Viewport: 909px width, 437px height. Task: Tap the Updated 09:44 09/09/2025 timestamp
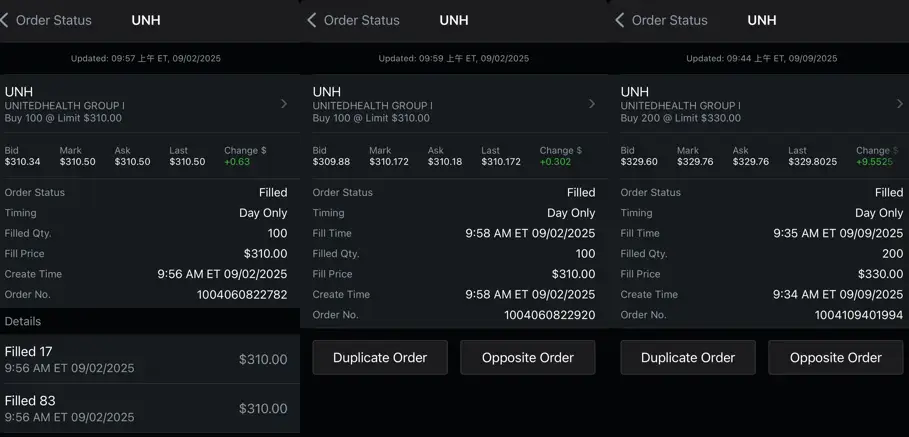[762, 59]
